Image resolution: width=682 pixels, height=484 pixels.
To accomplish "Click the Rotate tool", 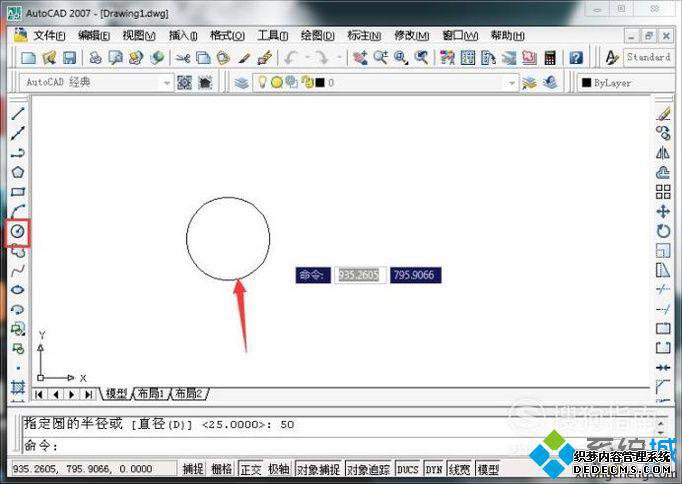I will coord(663,231).
